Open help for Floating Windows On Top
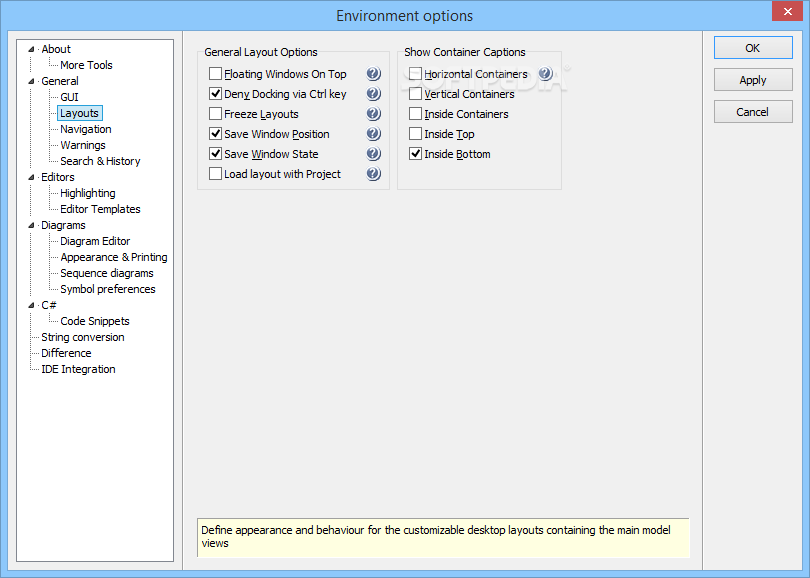 (x=373, y=74)
